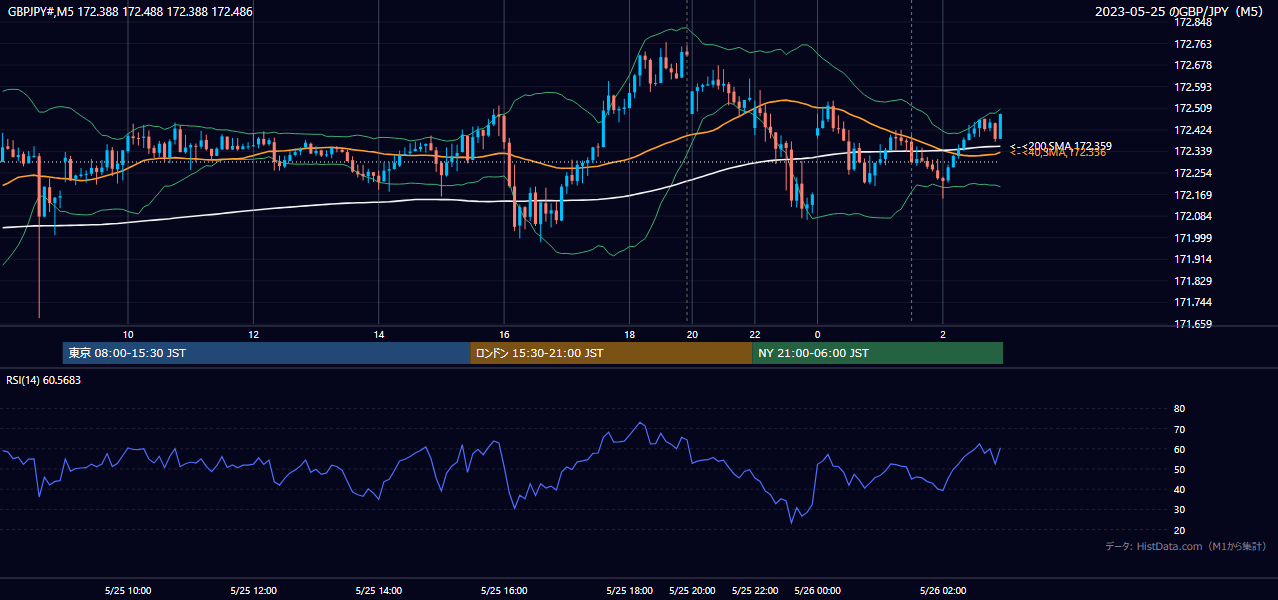Click the RSI(14) 60.5683 indicator label
Screen dimensions: 1278x600
44,380
